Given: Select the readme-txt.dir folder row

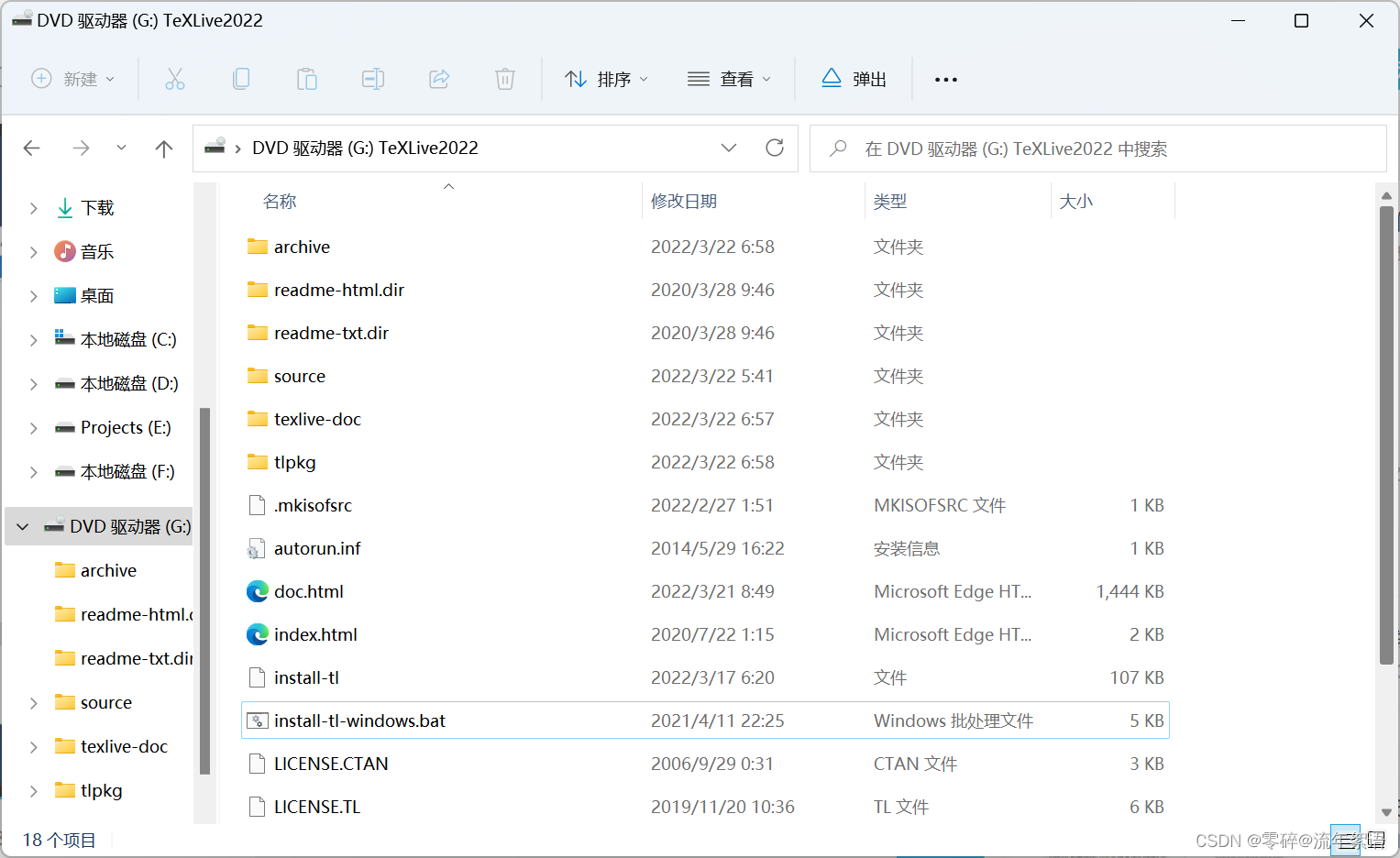Looking at the screenshot, I should (706, 333).
